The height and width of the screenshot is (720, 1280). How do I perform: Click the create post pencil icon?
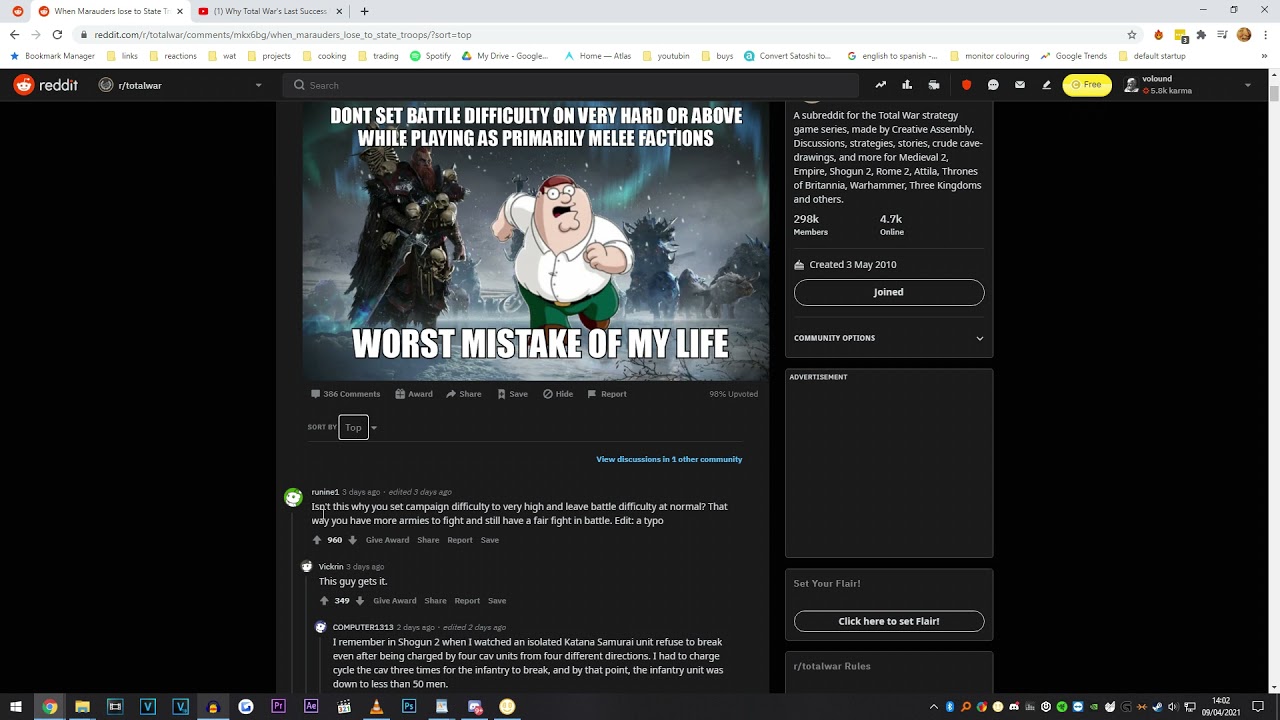click(x=1046, y=85)
